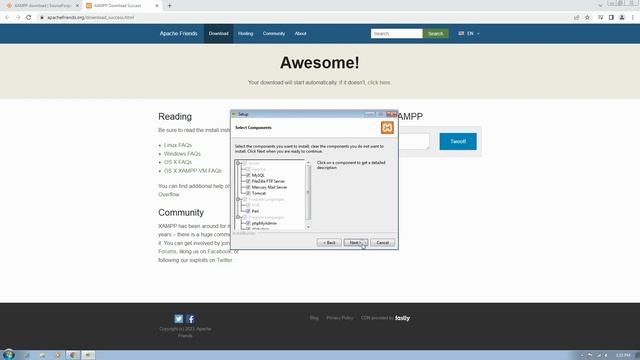Open a new browser tab
This screenshot has width=640, height=360.
169,6
